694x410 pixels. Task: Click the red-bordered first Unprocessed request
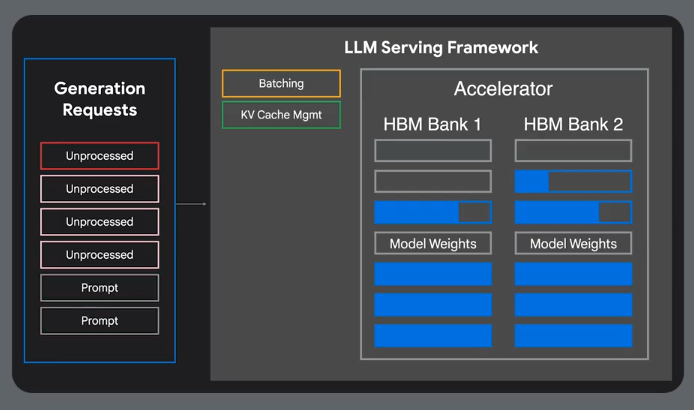[100, 156]
